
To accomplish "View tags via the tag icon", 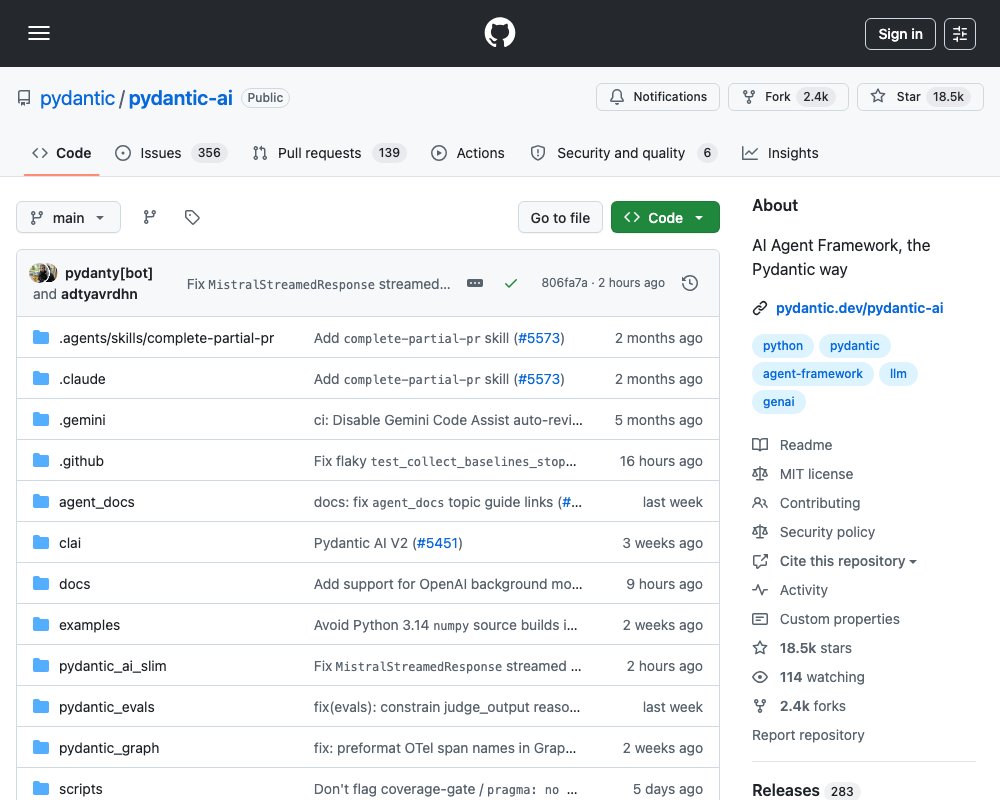I will tap(192, 218).
